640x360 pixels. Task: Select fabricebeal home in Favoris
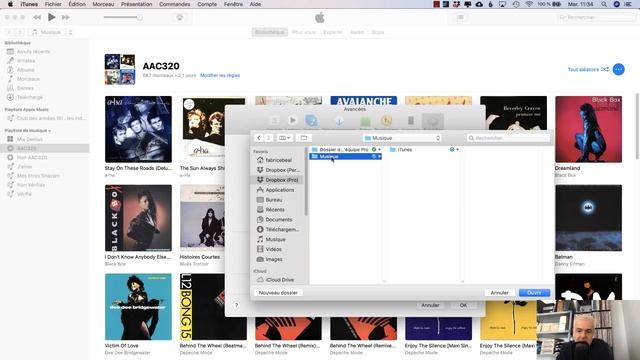[x=278, y=160]
